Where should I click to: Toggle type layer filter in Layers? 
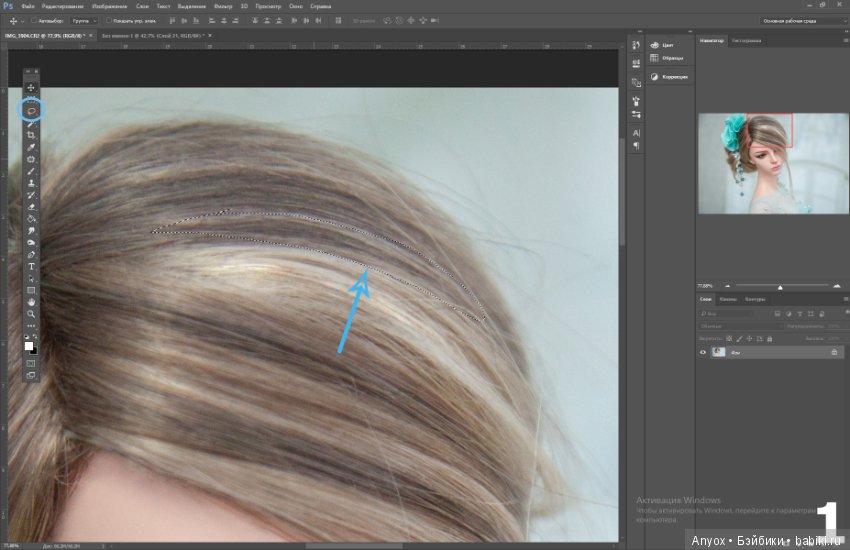tap(800, 314)
